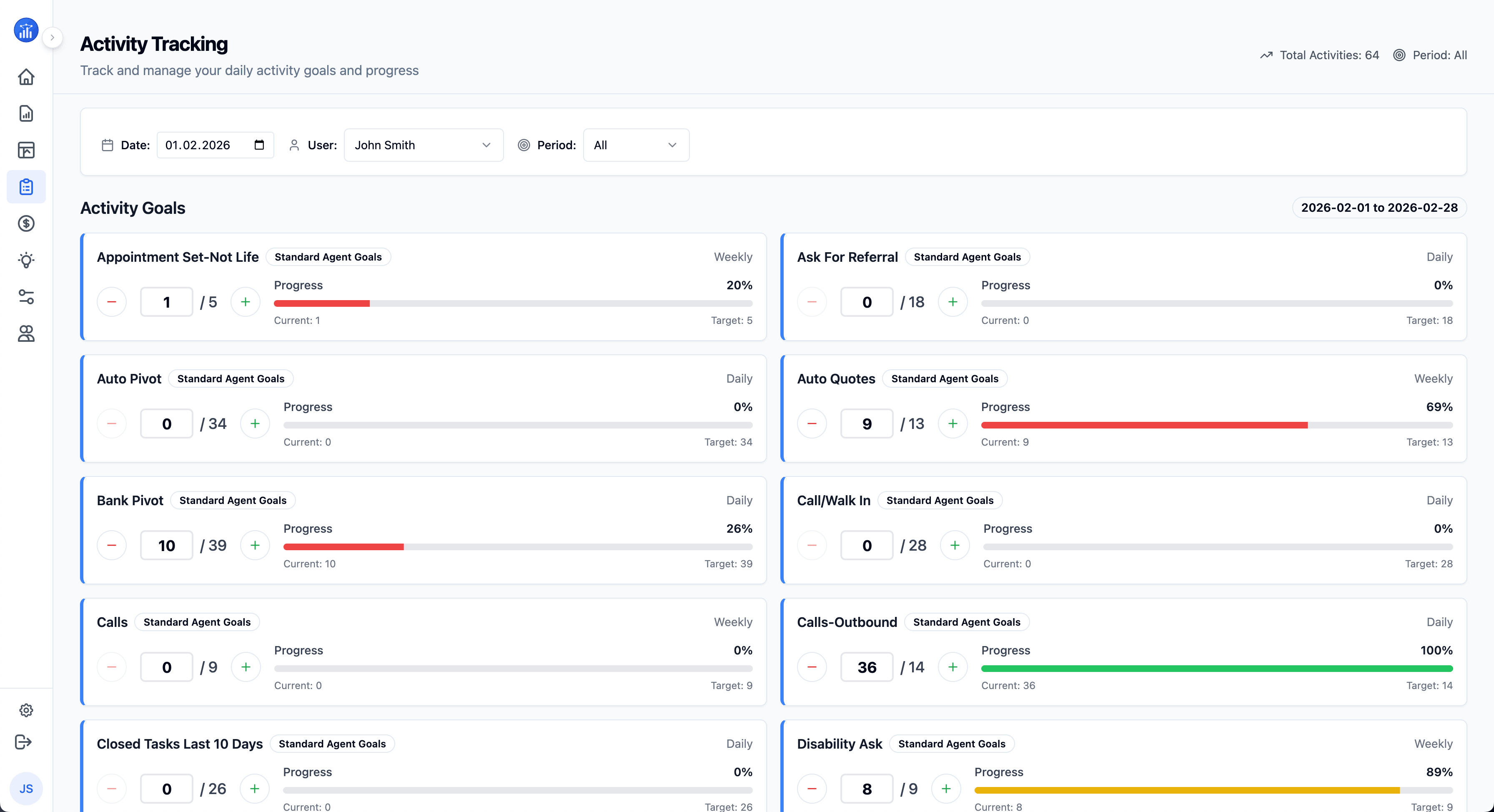The height and width of the screenshot is (812, 1494).
Task: Open the dashboard layout chart icon in sidebar
Action: click(x=26, y=150)
